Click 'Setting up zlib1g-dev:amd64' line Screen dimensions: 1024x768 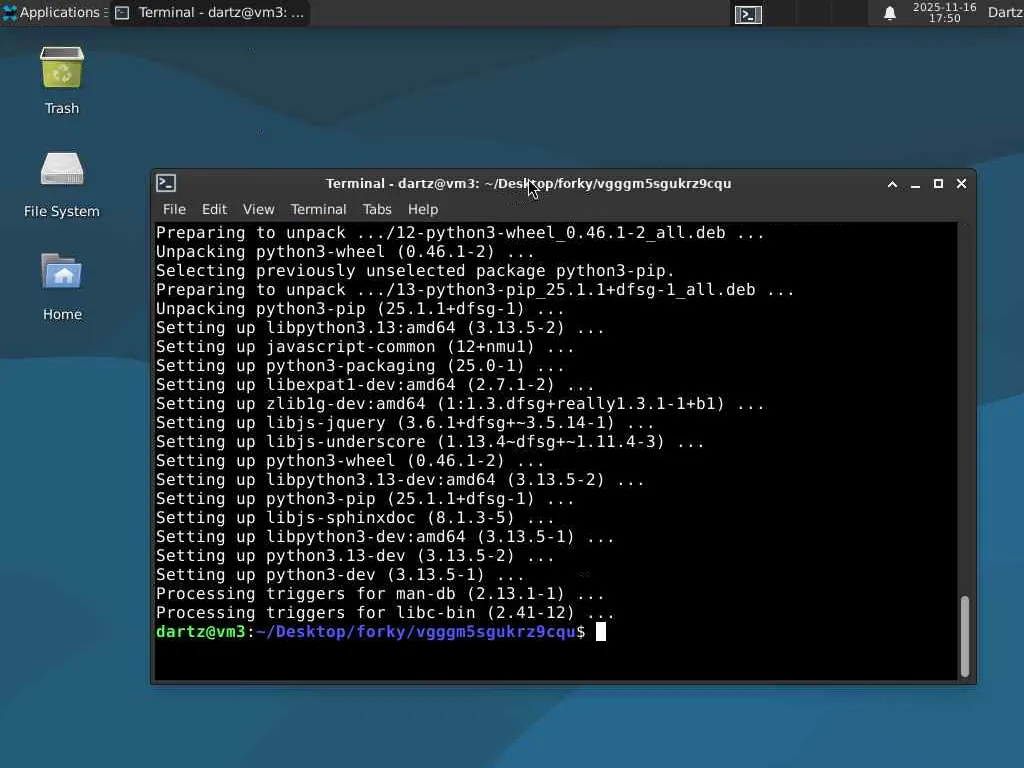tap(460, 404)
